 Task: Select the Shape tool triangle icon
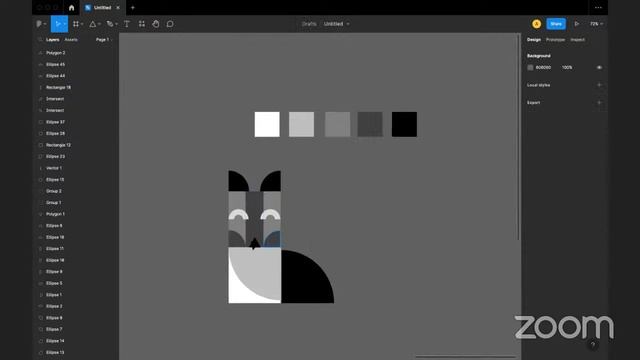(x=93, y=24)
